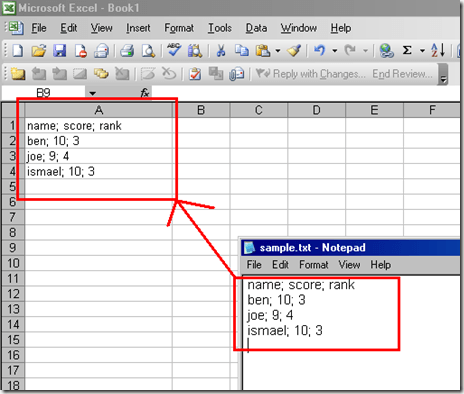Select the Format Painter brush icon
The image size is (464, 394).
[x=294, y=51]
